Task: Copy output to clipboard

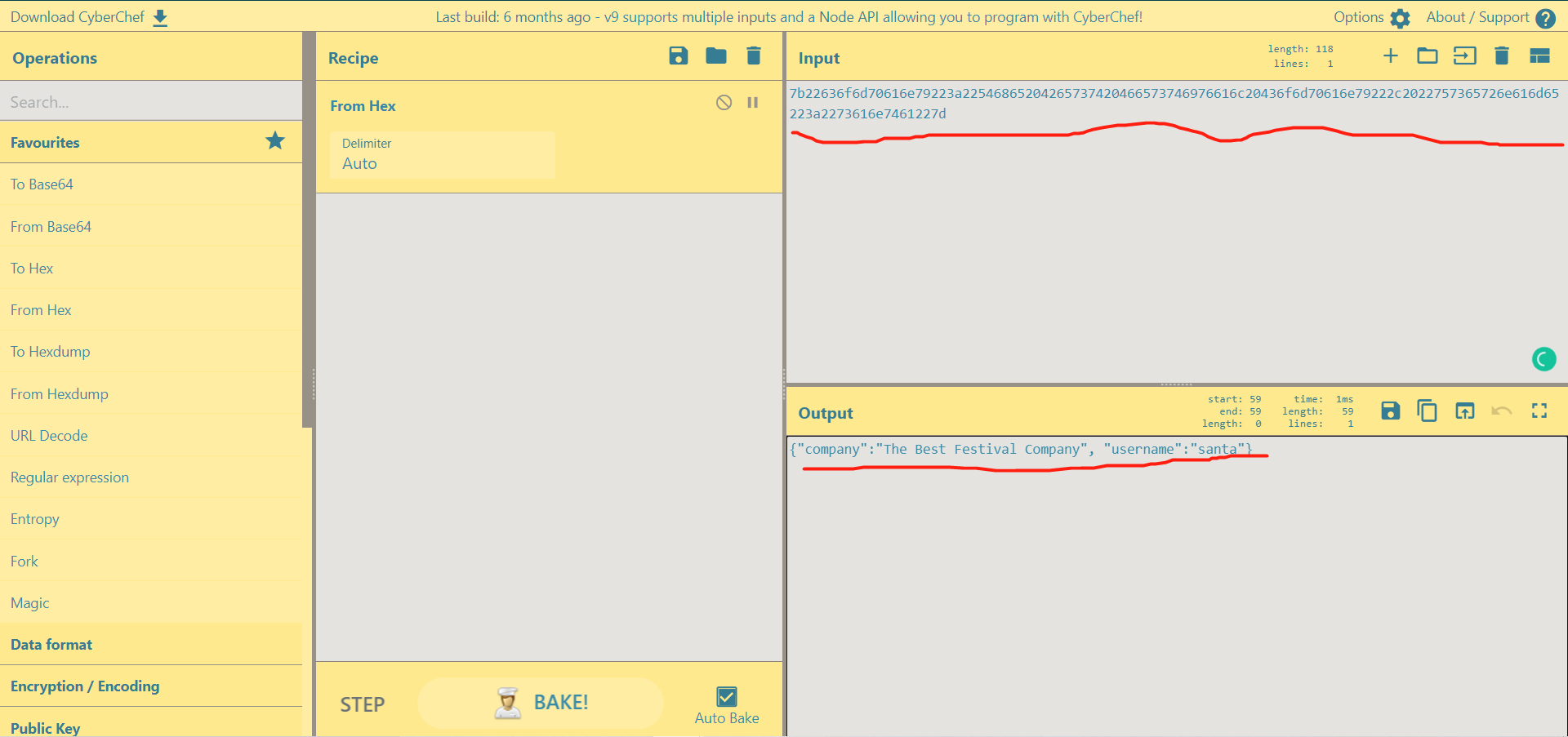Action: (1427, 411)
